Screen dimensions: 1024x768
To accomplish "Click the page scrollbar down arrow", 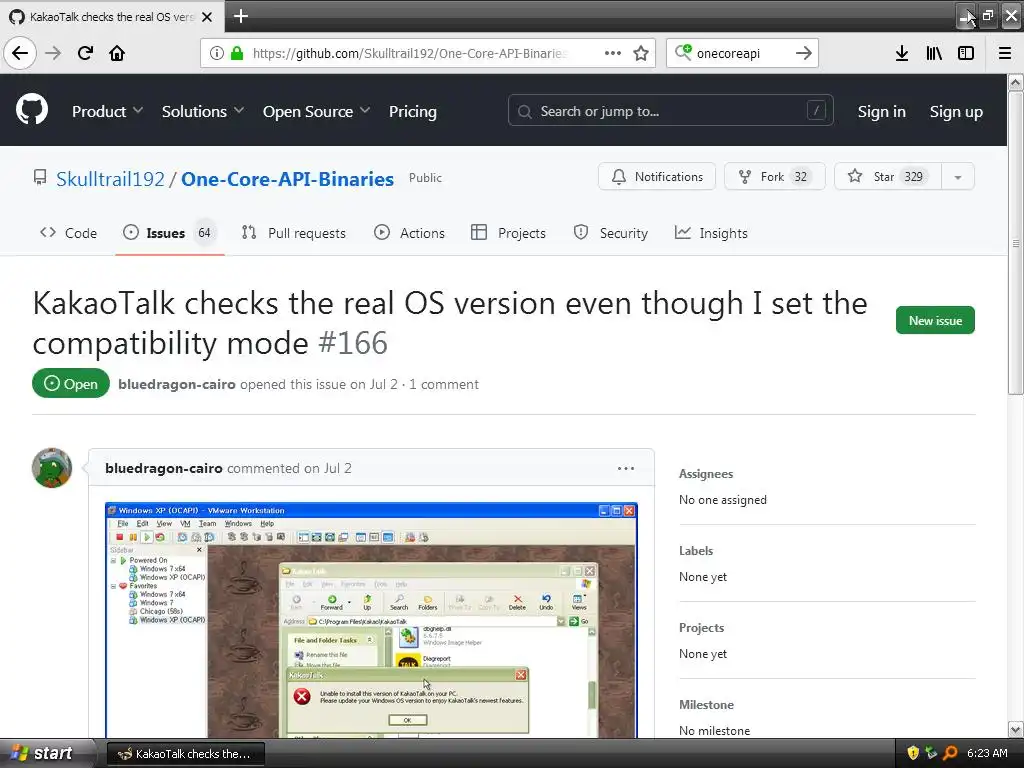I will click(x=1016, y=729).
